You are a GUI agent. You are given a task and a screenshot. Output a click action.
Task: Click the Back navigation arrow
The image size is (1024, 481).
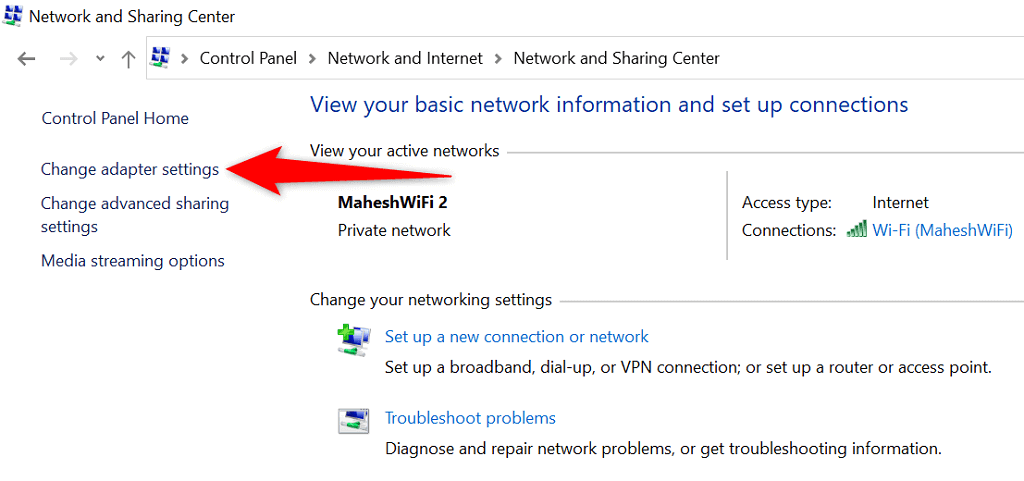coord(27,59)
